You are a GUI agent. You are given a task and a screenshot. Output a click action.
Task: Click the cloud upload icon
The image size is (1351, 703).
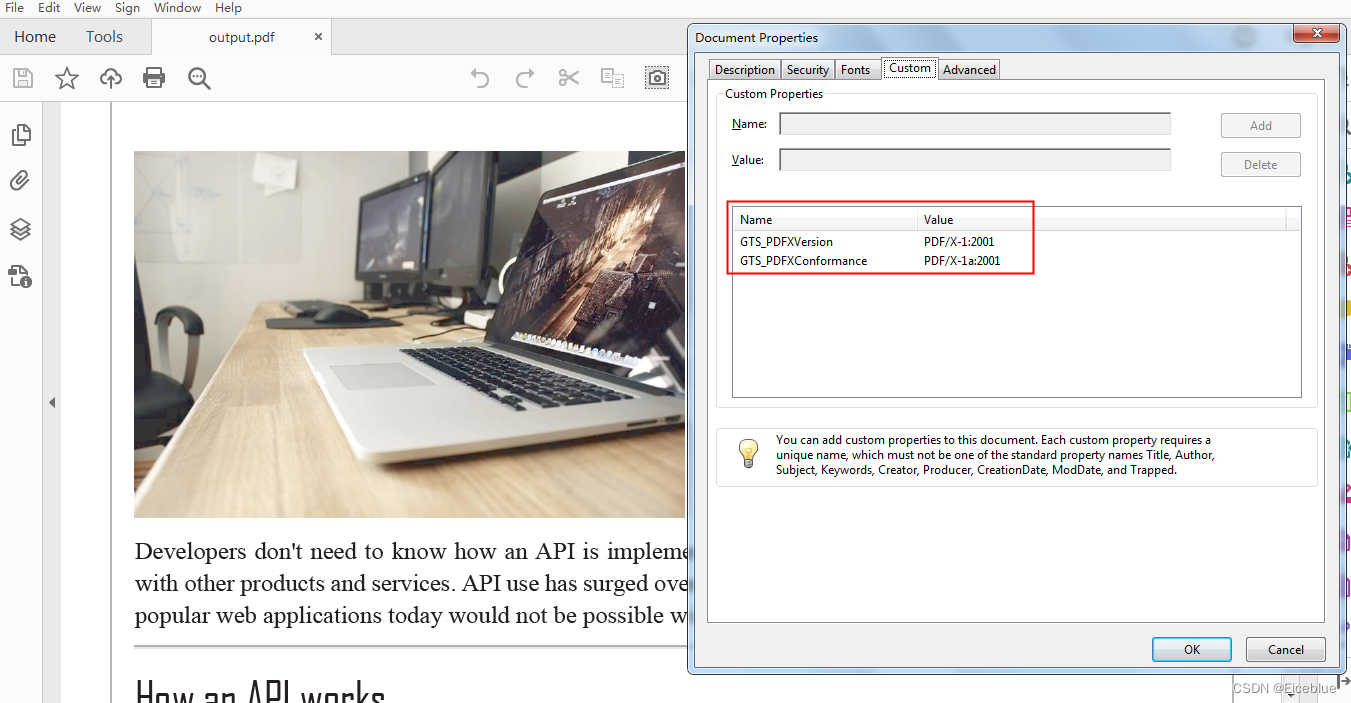click(x=111, y=78)
